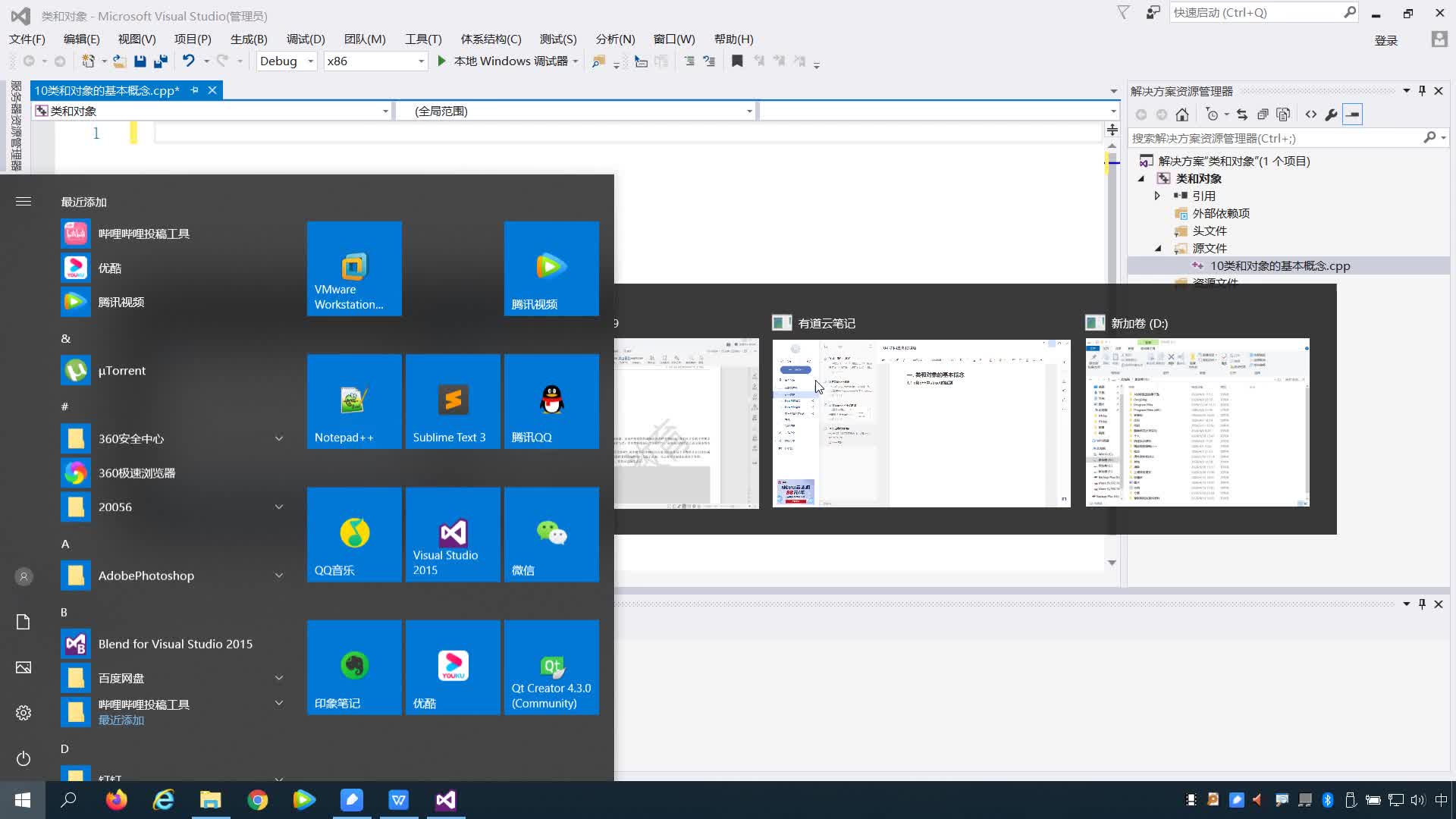The height and width of the screenshot is (819, 1456).
Task: Open the 调试(D) menu
Action: [306, 39]
